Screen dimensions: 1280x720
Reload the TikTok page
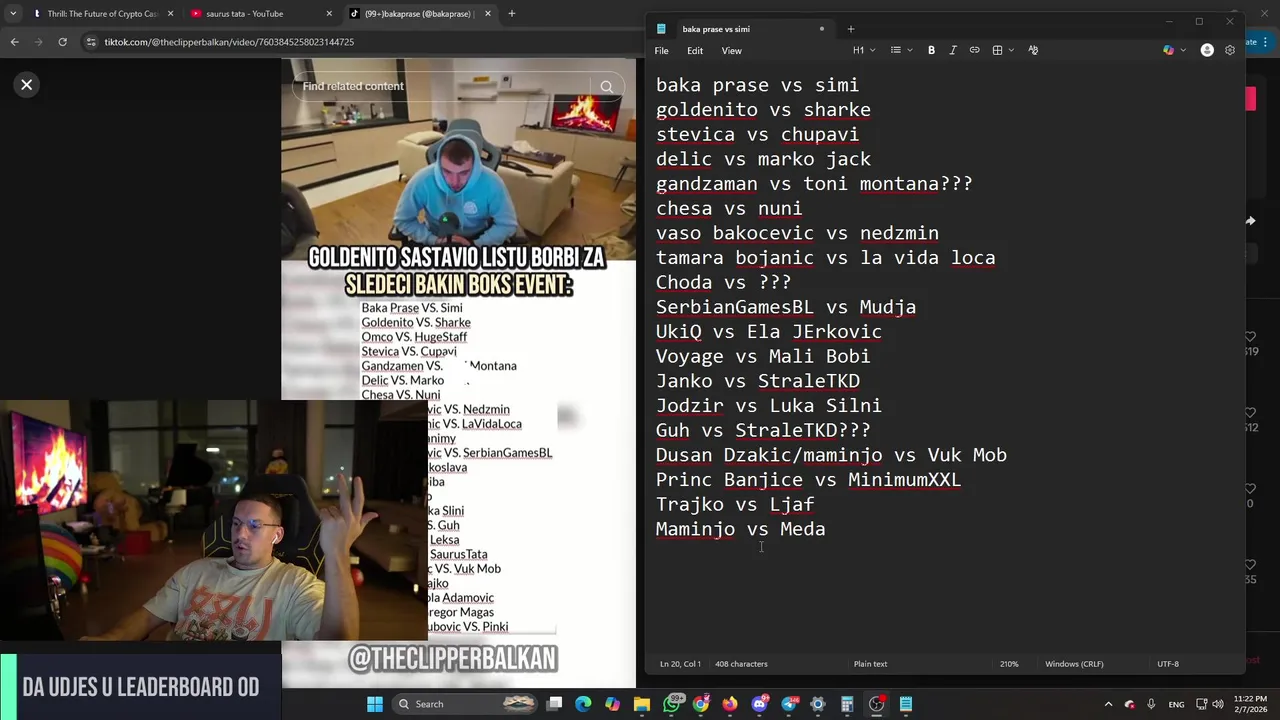(62, 42)
